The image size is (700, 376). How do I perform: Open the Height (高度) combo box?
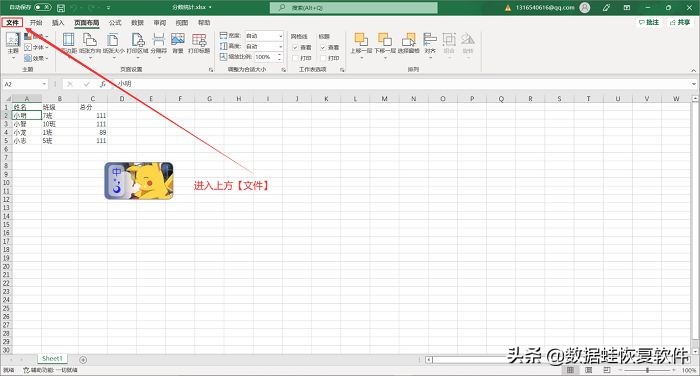[264, 46]
